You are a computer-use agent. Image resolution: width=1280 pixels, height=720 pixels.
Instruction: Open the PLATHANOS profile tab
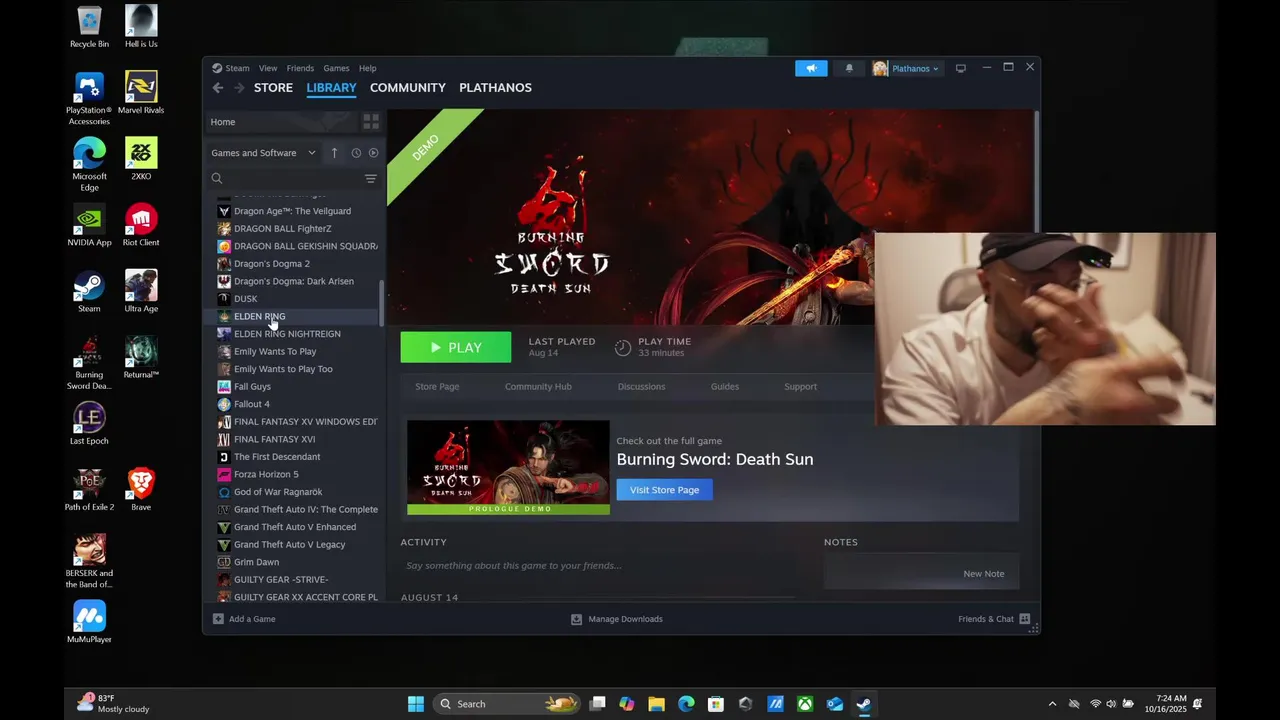pos(495,88)
